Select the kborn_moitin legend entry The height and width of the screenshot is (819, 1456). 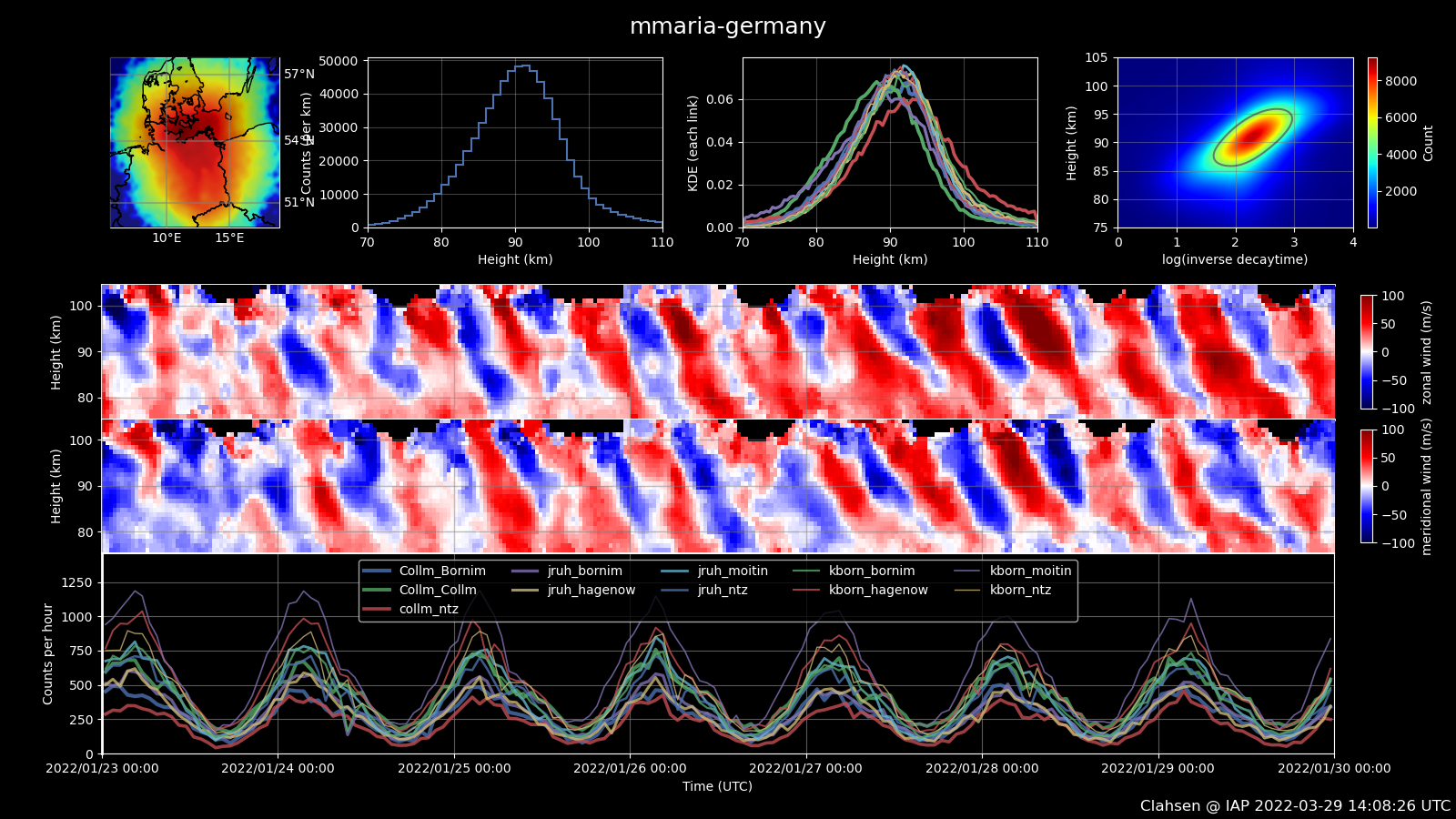pos(1013,571)
